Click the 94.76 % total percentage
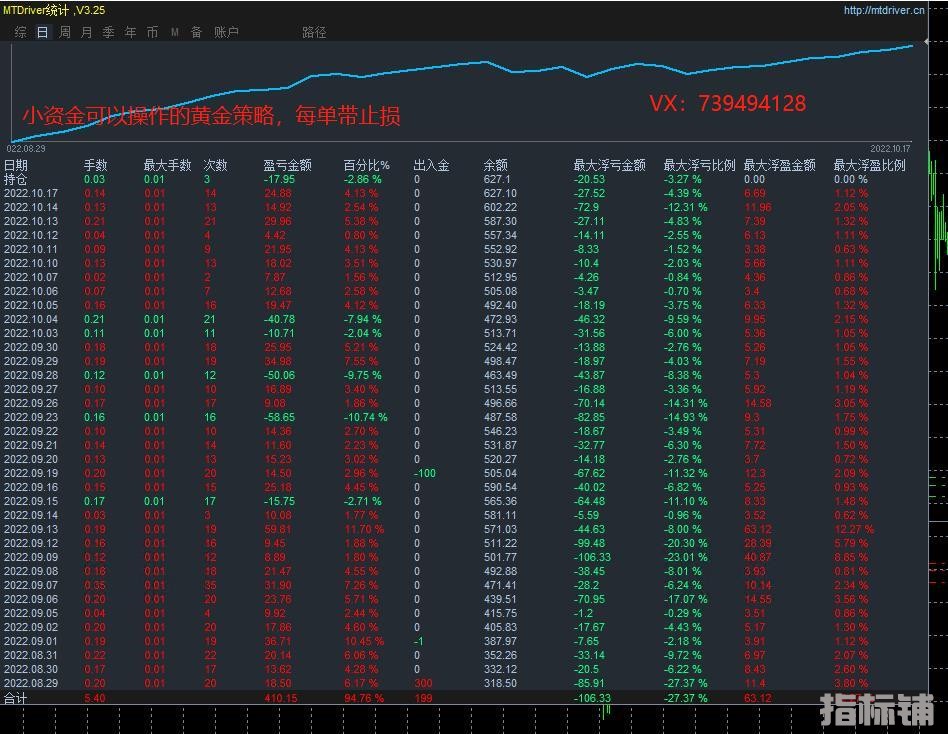948x734 pixels. point(364,698)
